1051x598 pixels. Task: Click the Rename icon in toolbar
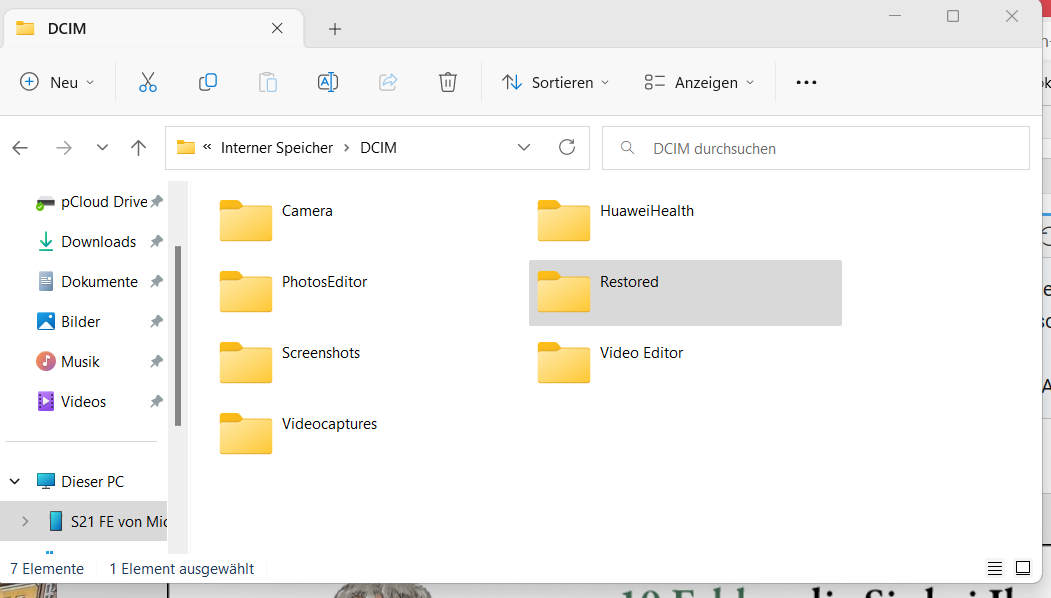(x=327, y=83)
